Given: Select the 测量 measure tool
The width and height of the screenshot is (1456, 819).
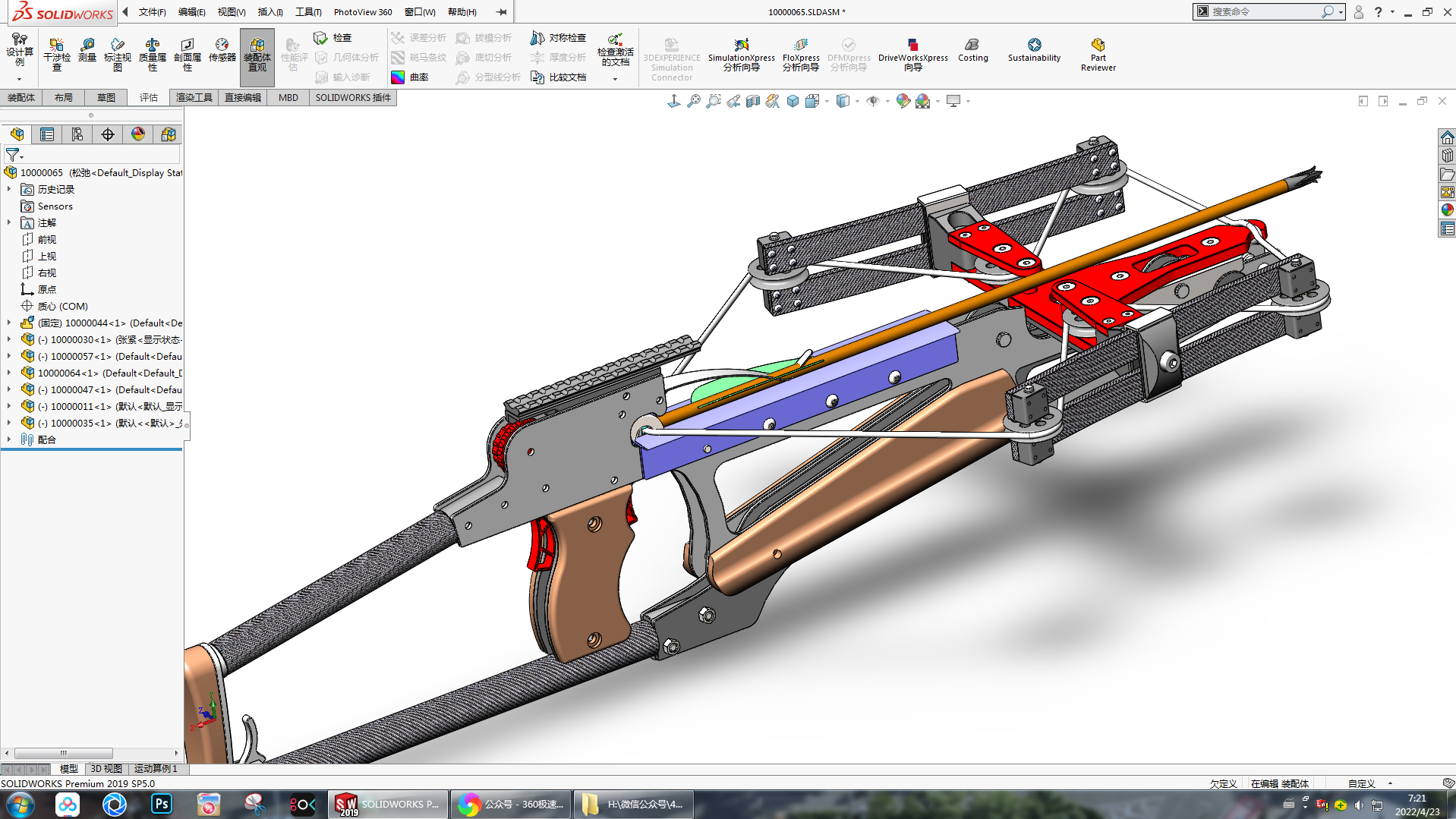Looking at the screenshot, I should tap(87, 50).
